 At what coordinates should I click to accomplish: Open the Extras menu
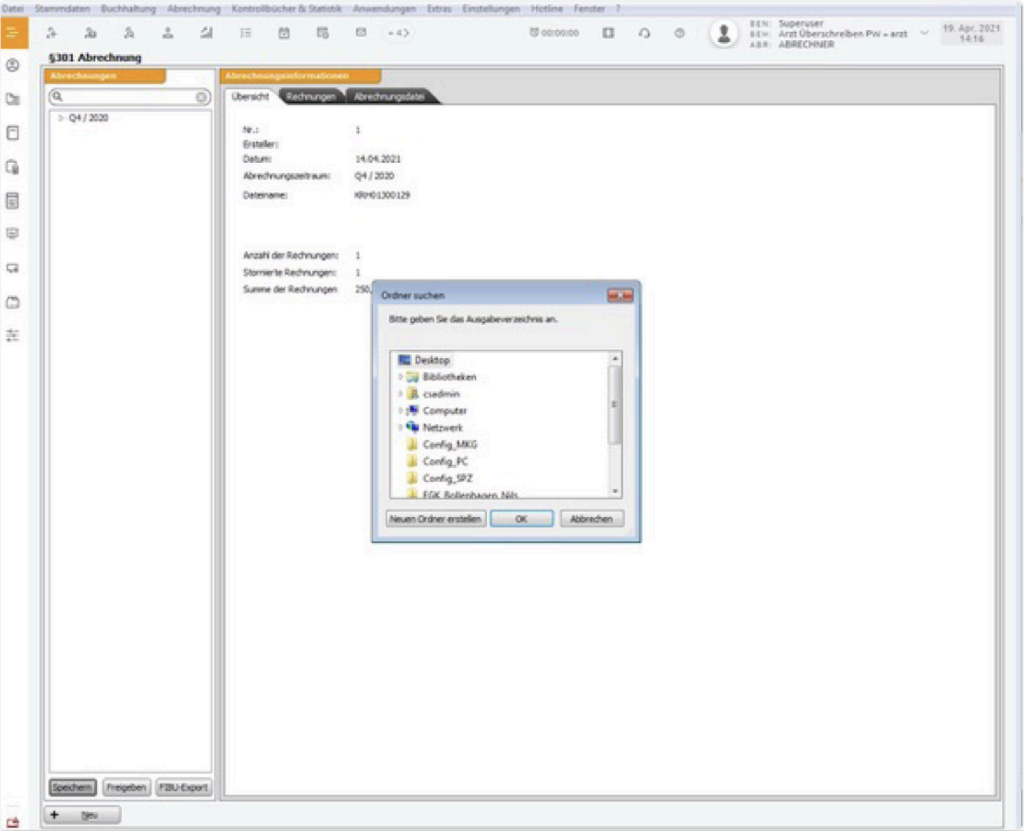point(439,8)
